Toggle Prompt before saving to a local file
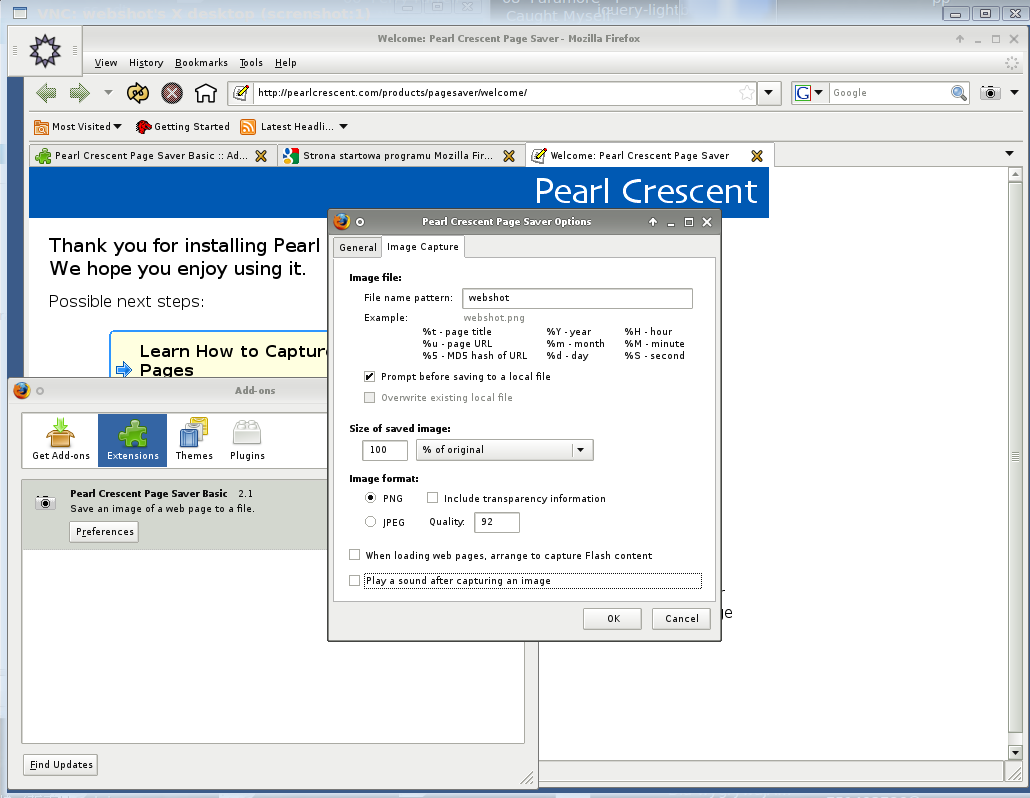 (369, 376)
